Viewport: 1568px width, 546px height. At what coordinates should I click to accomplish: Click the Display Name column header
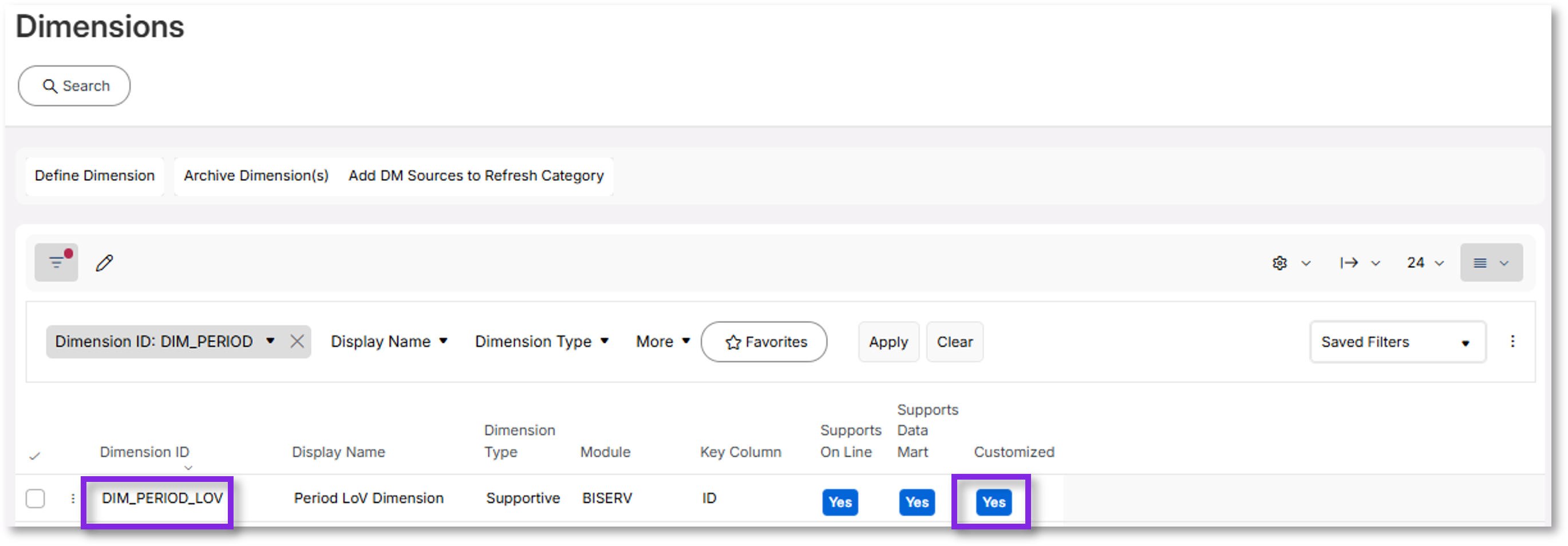(338, 452)
